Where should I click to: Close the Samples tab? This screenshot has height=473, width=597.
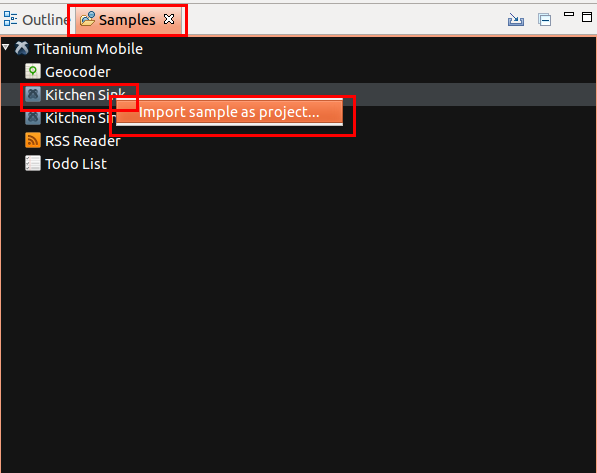(x=169, y=19)
